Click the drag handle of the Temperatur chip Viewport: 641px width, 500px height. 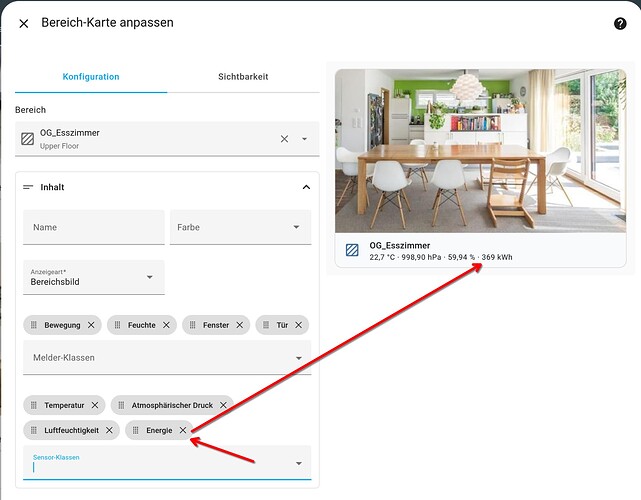tap(34, 405)
